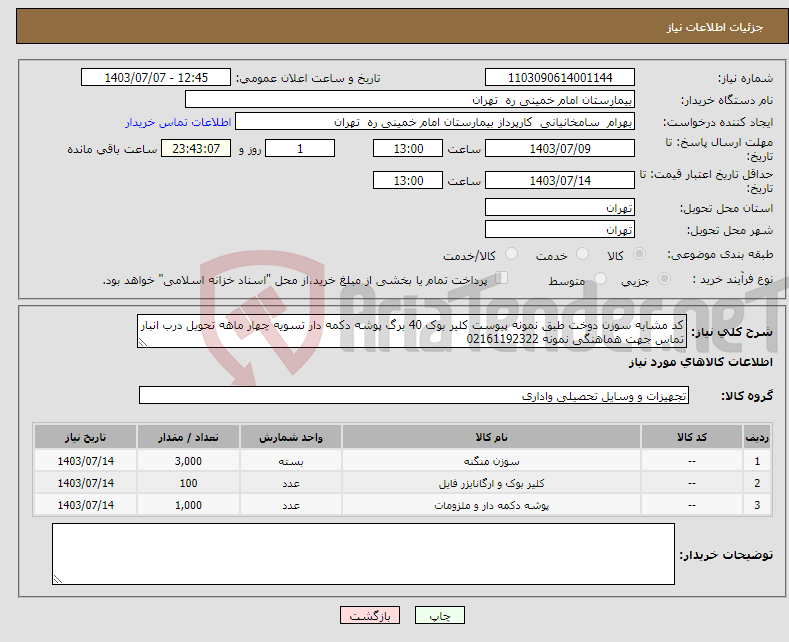The image size is (789, 642).
Task: Click the need date for سوزن منگنه row
Action: (86, 461)
